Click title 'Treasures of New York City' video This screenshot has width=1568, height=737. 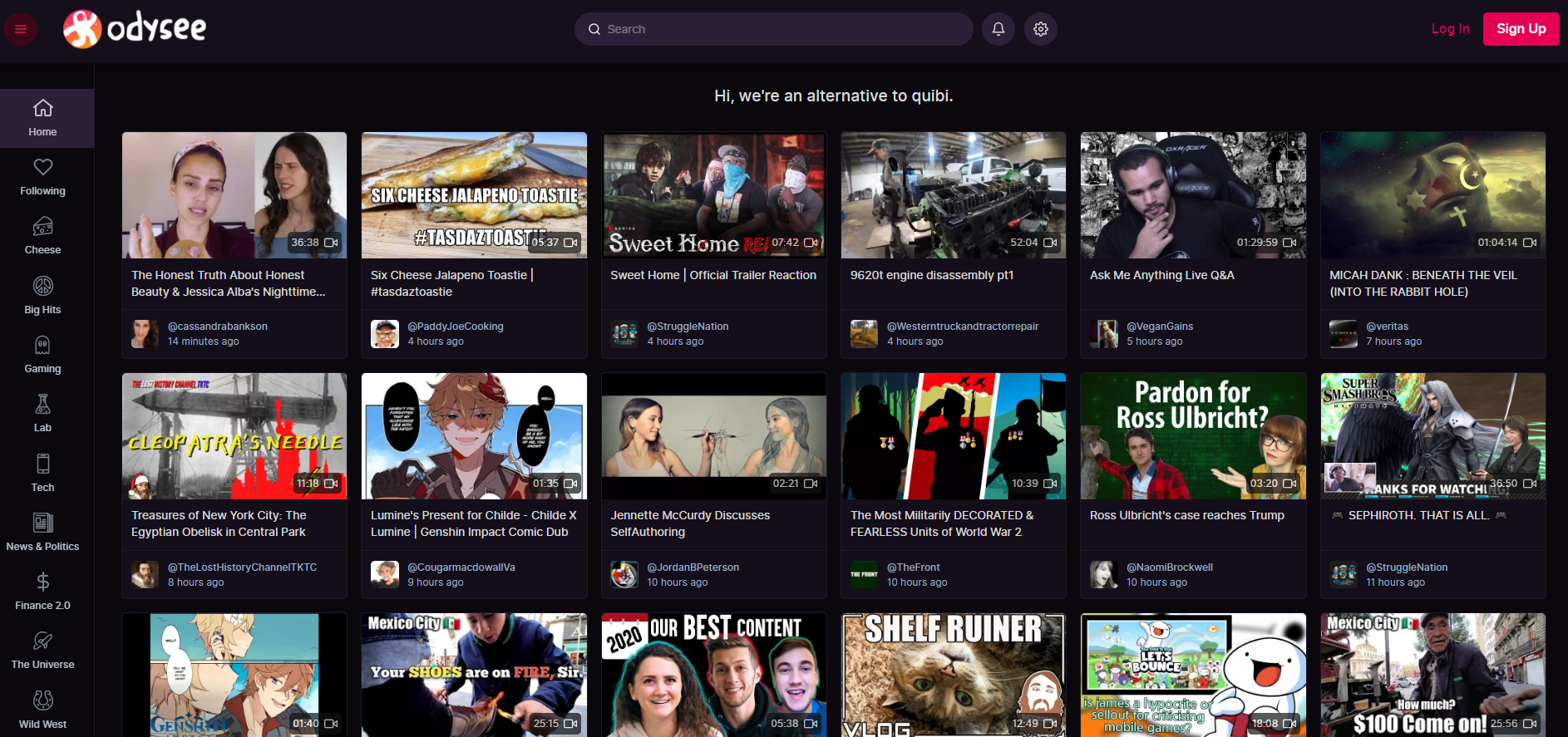pos(219,523)
